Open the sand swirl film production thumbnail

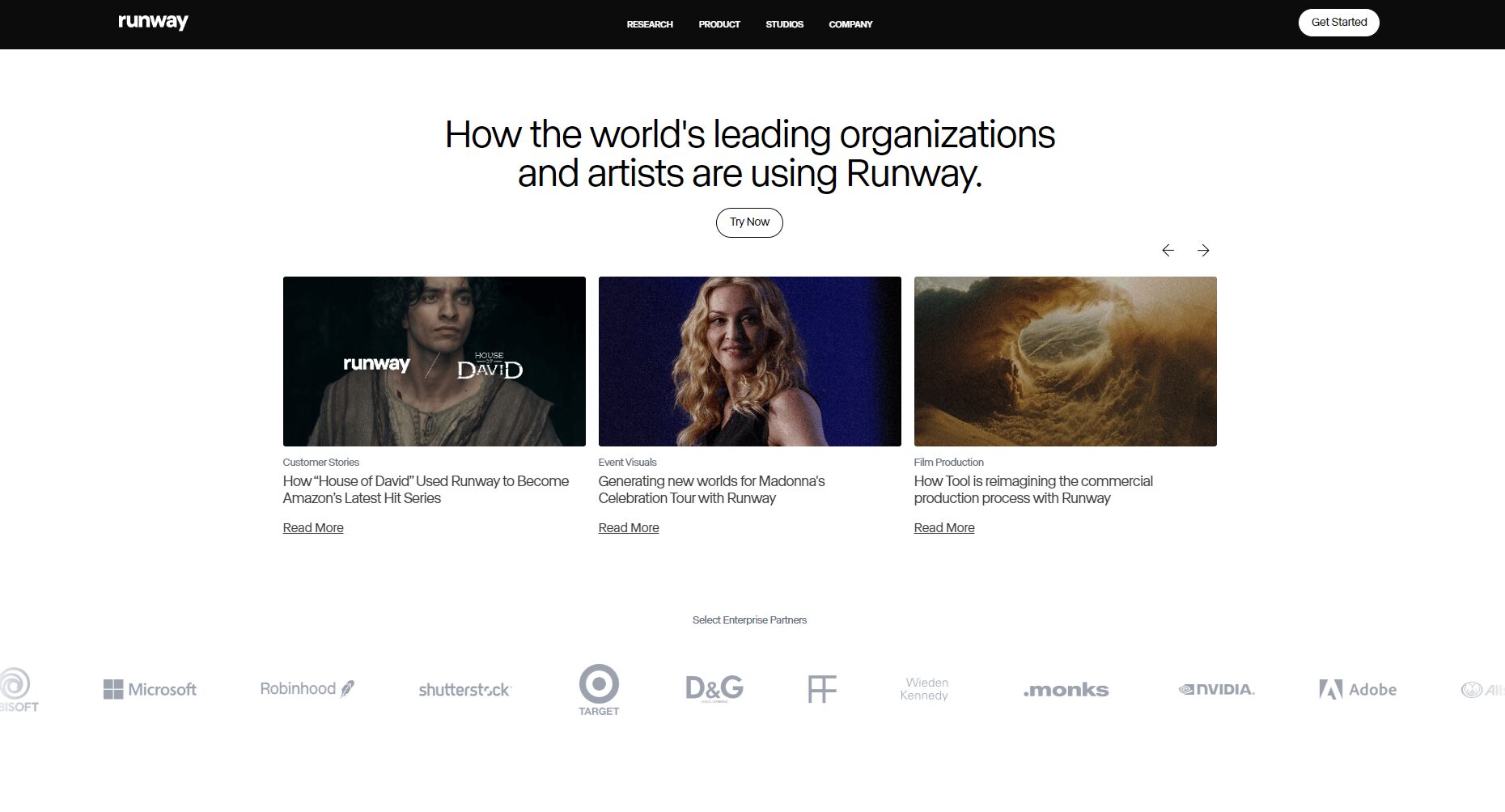coord(1066,362)
